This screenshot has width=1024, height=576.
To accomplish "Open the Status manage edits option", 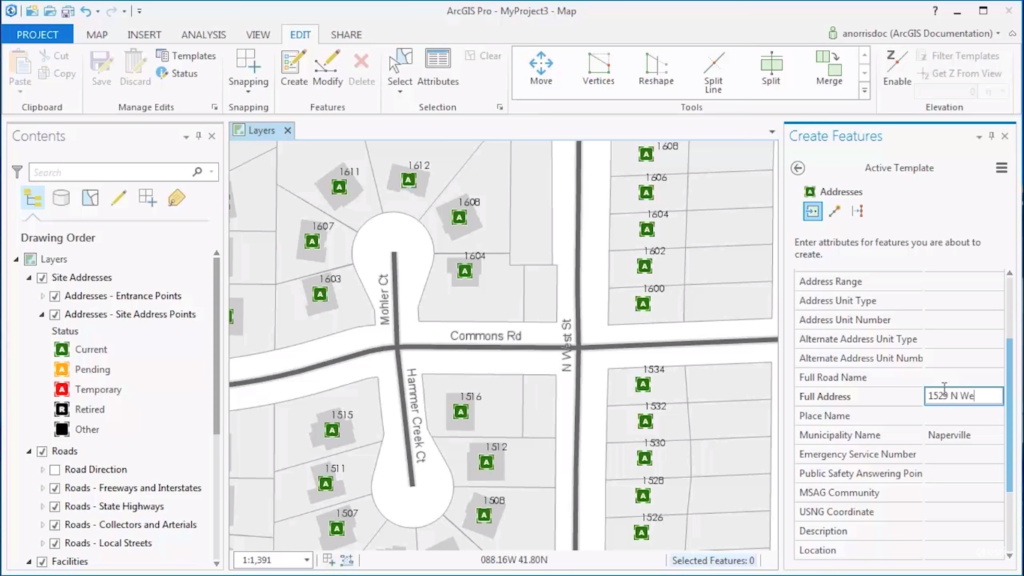I will click(176, 73).
